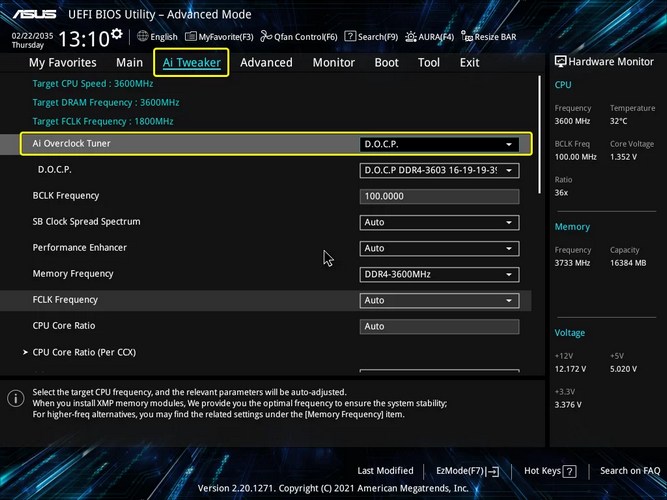Click Target FCLK Frequency : 1800MHz text
Image resolution: width=667 pixels, height=500 pixels.
click(x=103, y=121)
